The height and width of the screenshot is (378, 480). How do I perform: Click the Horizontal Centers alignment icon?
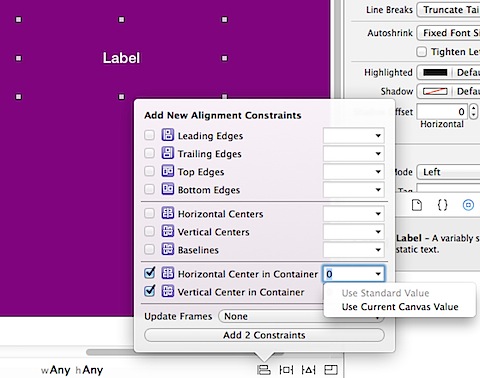tap(168, 213)
